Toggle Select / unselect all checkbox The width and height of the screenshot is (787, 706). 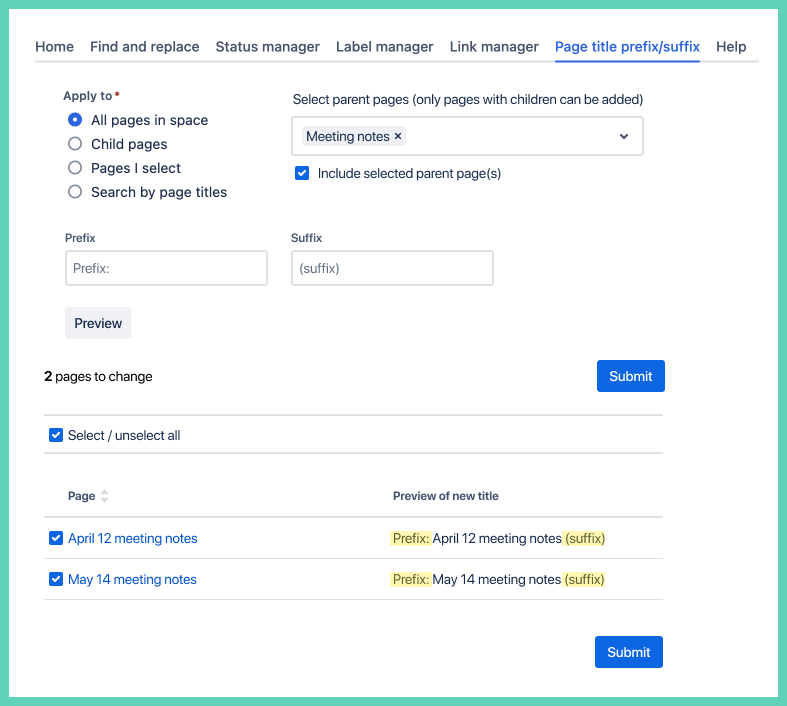(56, 435)
